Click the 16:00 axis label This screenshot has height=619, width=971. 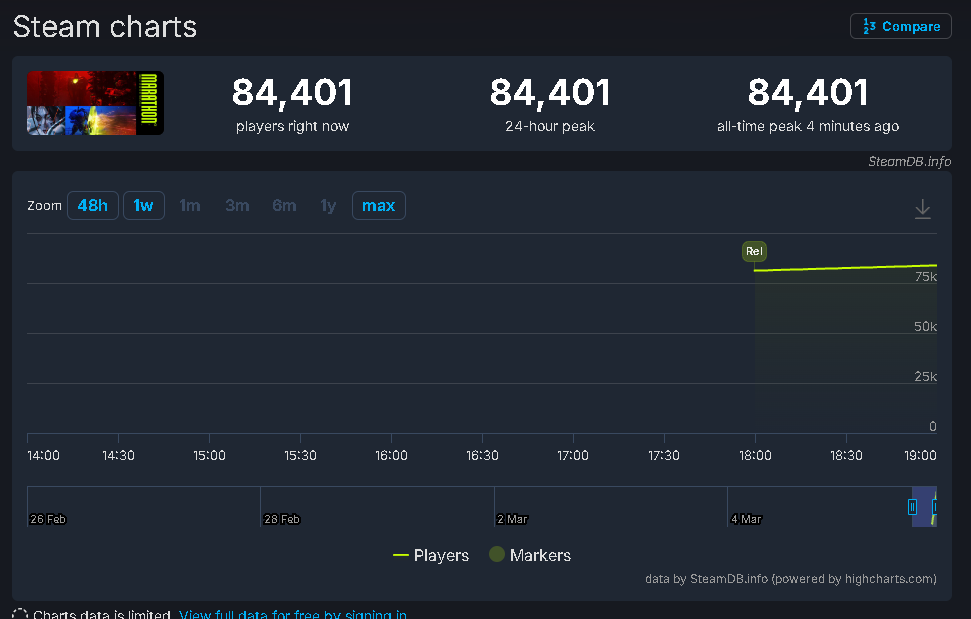pyautogui.click(x=391, y=456)
